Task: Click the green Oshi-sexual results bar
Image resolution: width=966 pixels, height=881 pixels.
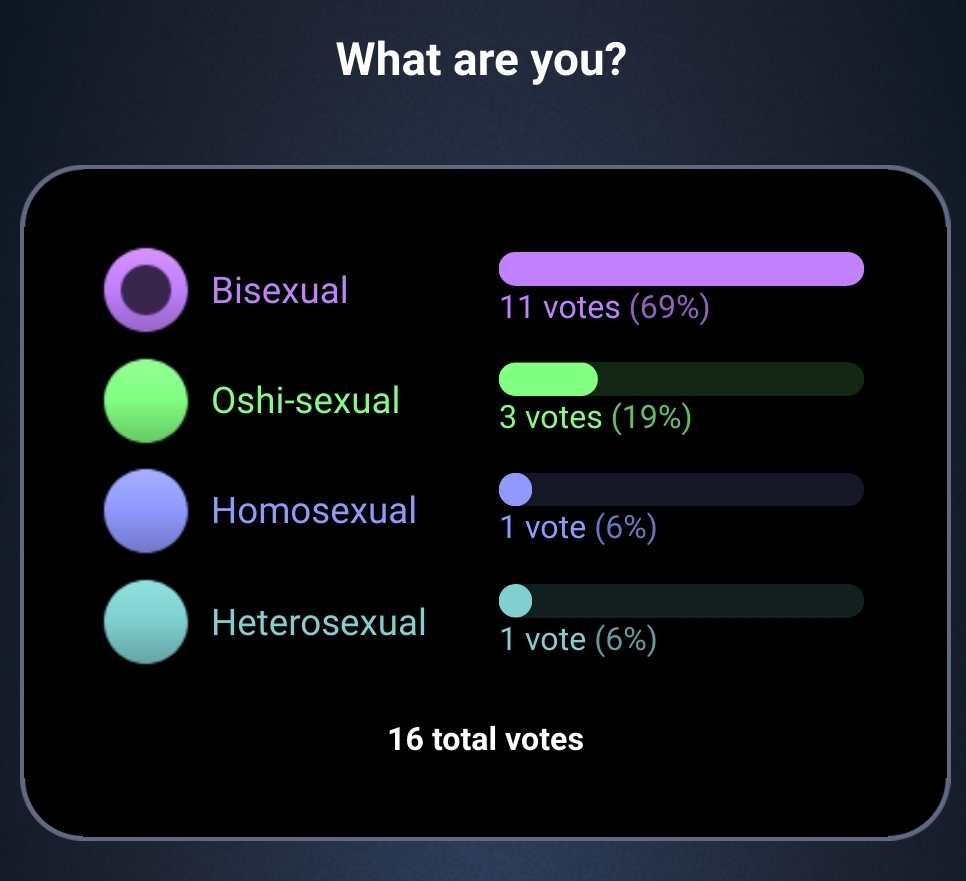Action: 548,379
